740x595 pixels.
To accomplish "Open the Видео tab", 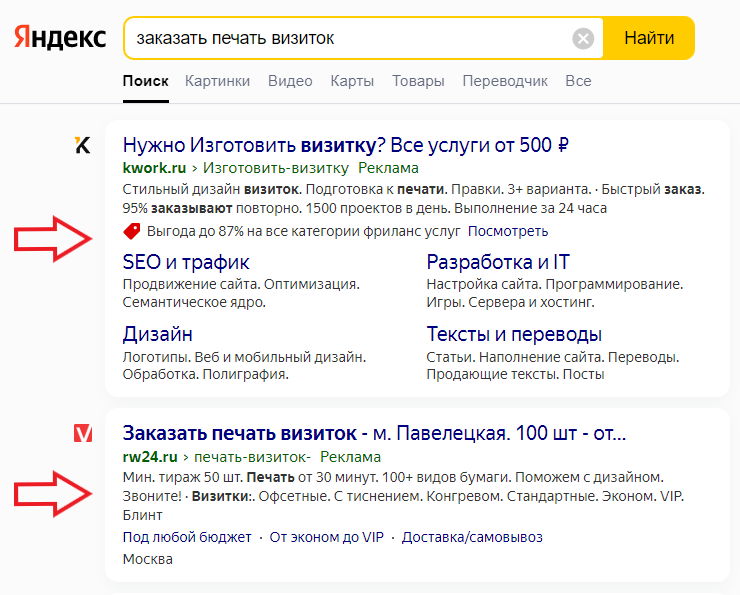I will tap(290, 81).
